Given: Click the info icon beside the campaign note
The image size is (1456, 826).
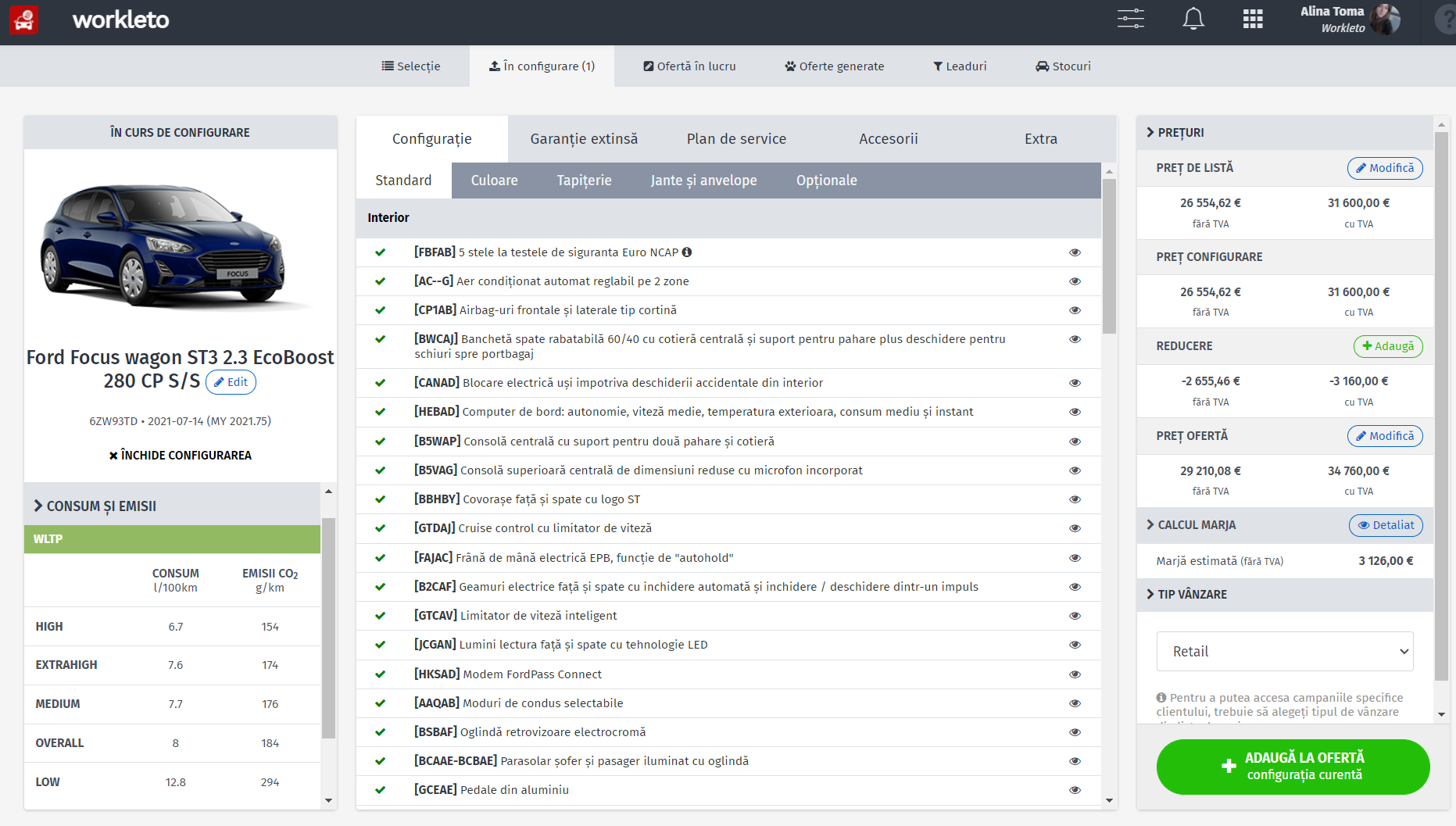Looking at the screenshot, I should (1161, 697).
